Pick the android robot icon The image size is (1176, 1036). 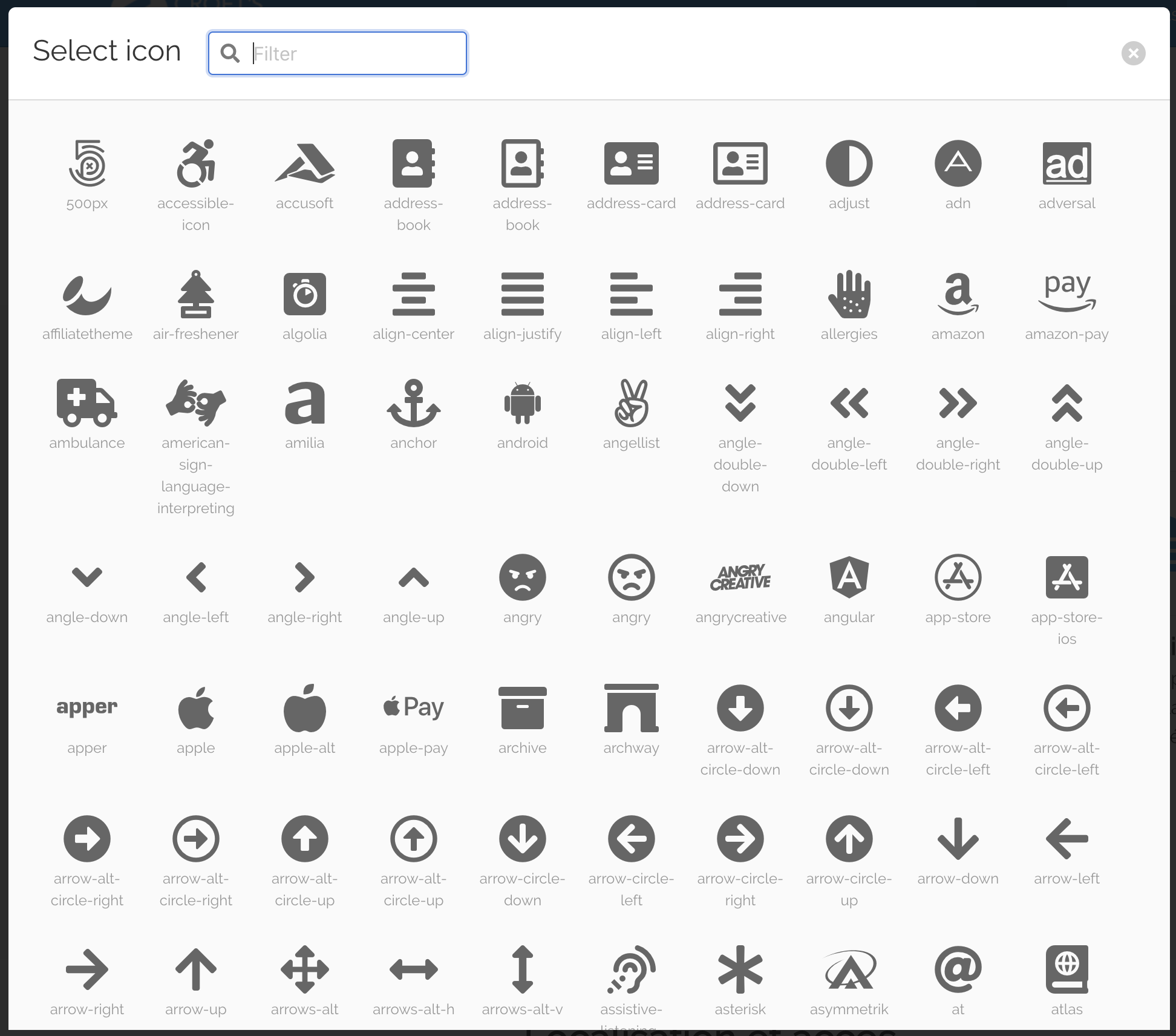[x=522, y=404]
